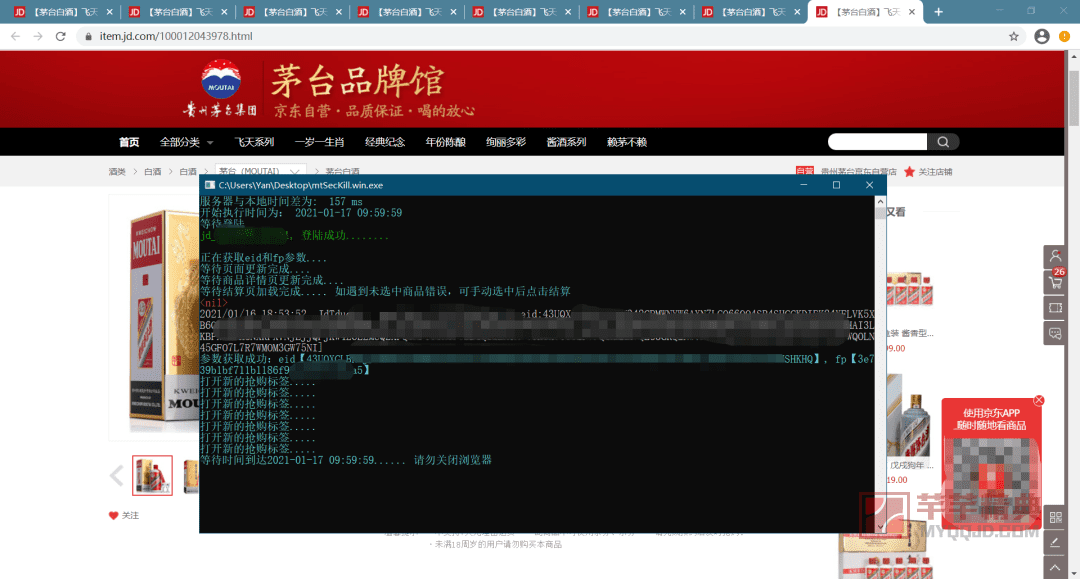Screen dimensions: 1080x579
Task: Click the previous thumbnail arrow
Action: click(116, 475)
